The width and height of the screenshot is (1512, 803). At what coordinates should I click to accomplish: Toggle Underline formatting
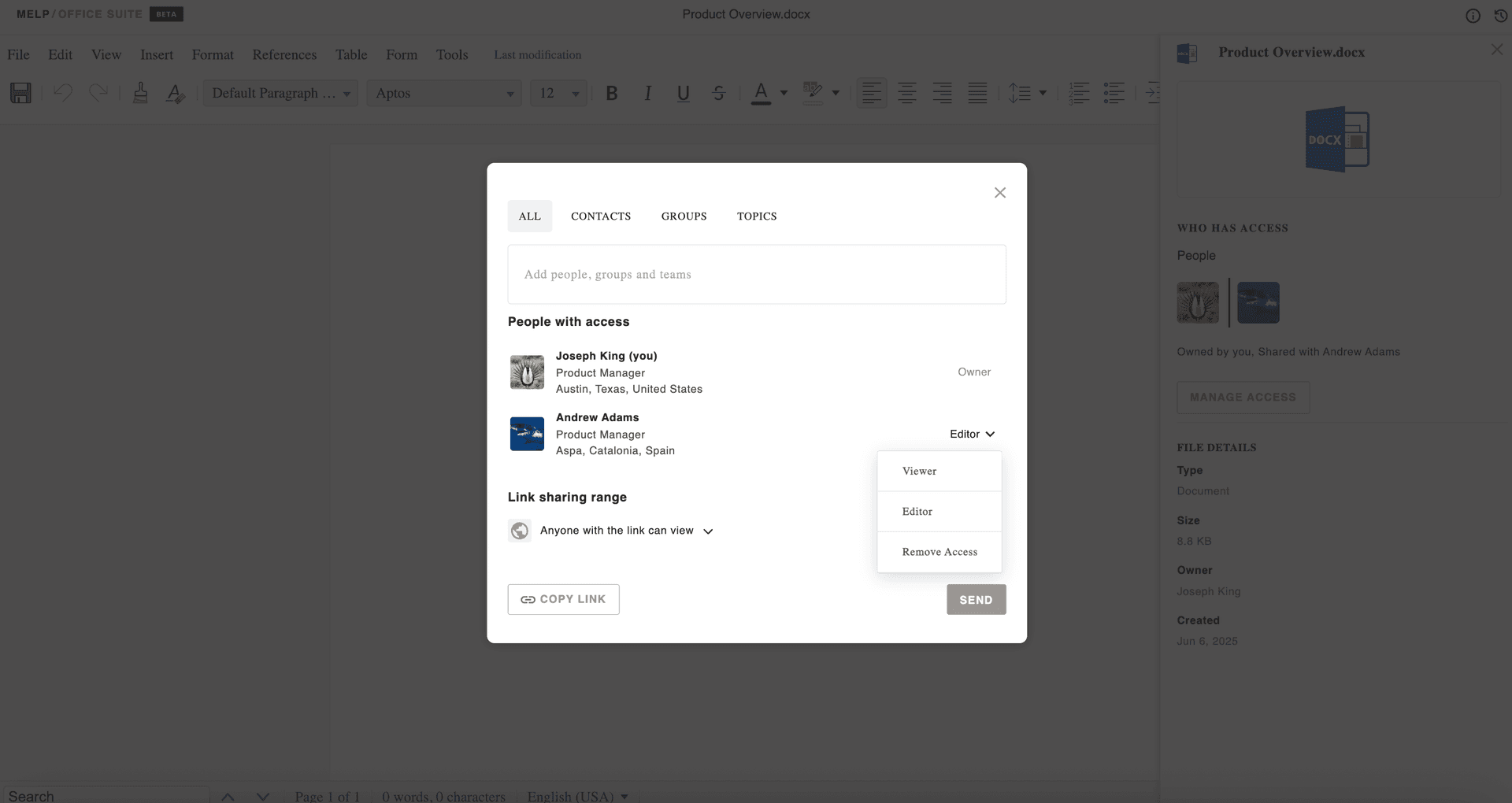(x=683, y=93)
